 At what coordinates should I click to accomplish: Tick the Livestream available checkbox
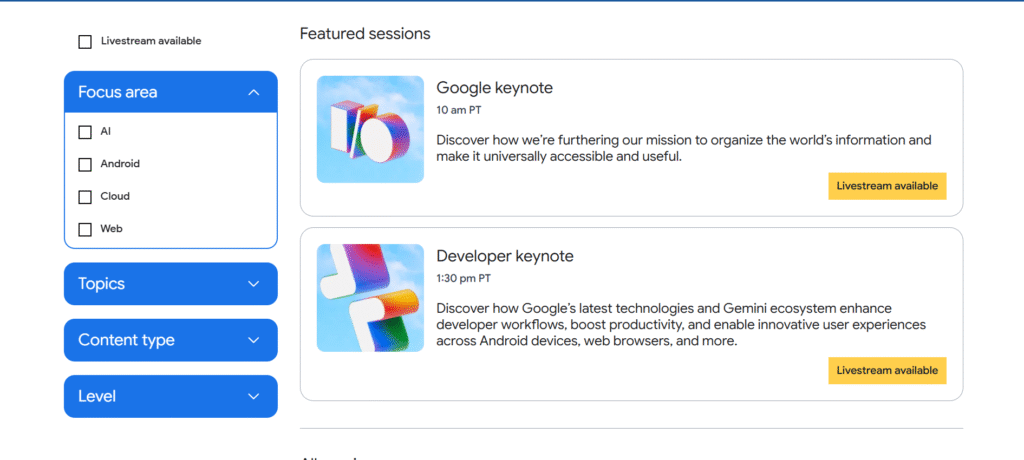[85, 42]
